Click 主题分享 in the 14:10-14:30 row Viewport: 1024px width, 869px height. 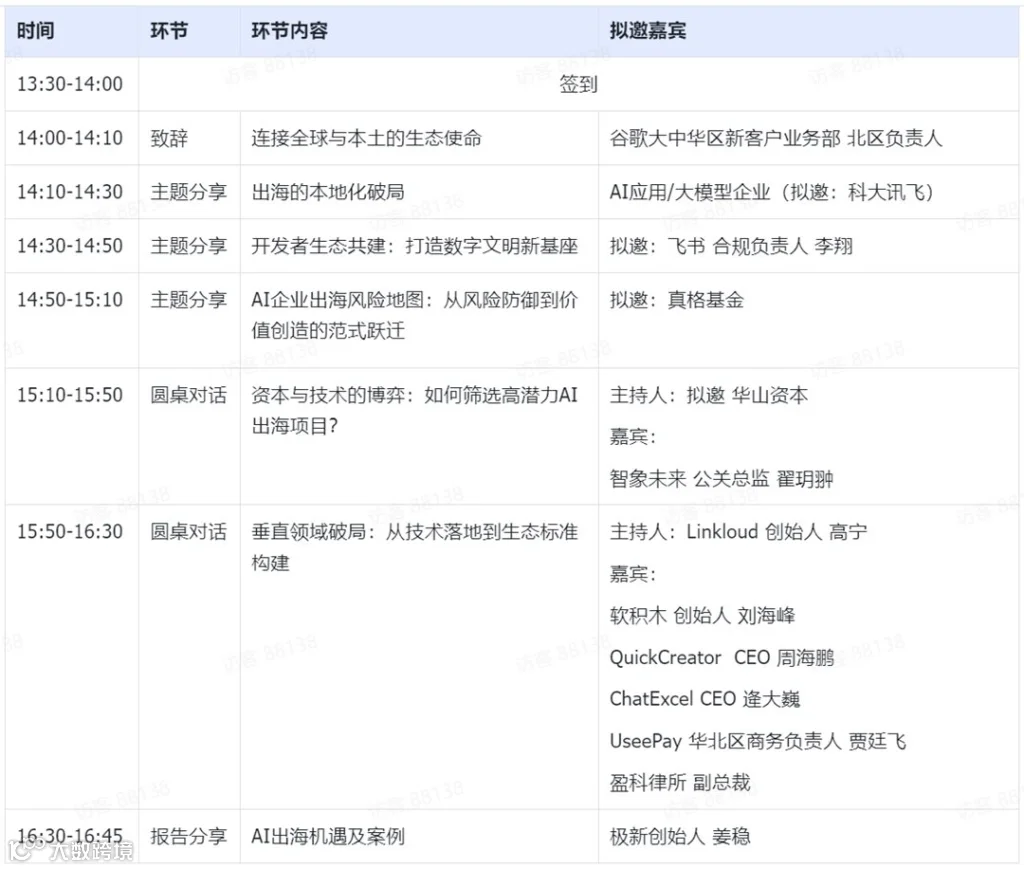point(189,192)
